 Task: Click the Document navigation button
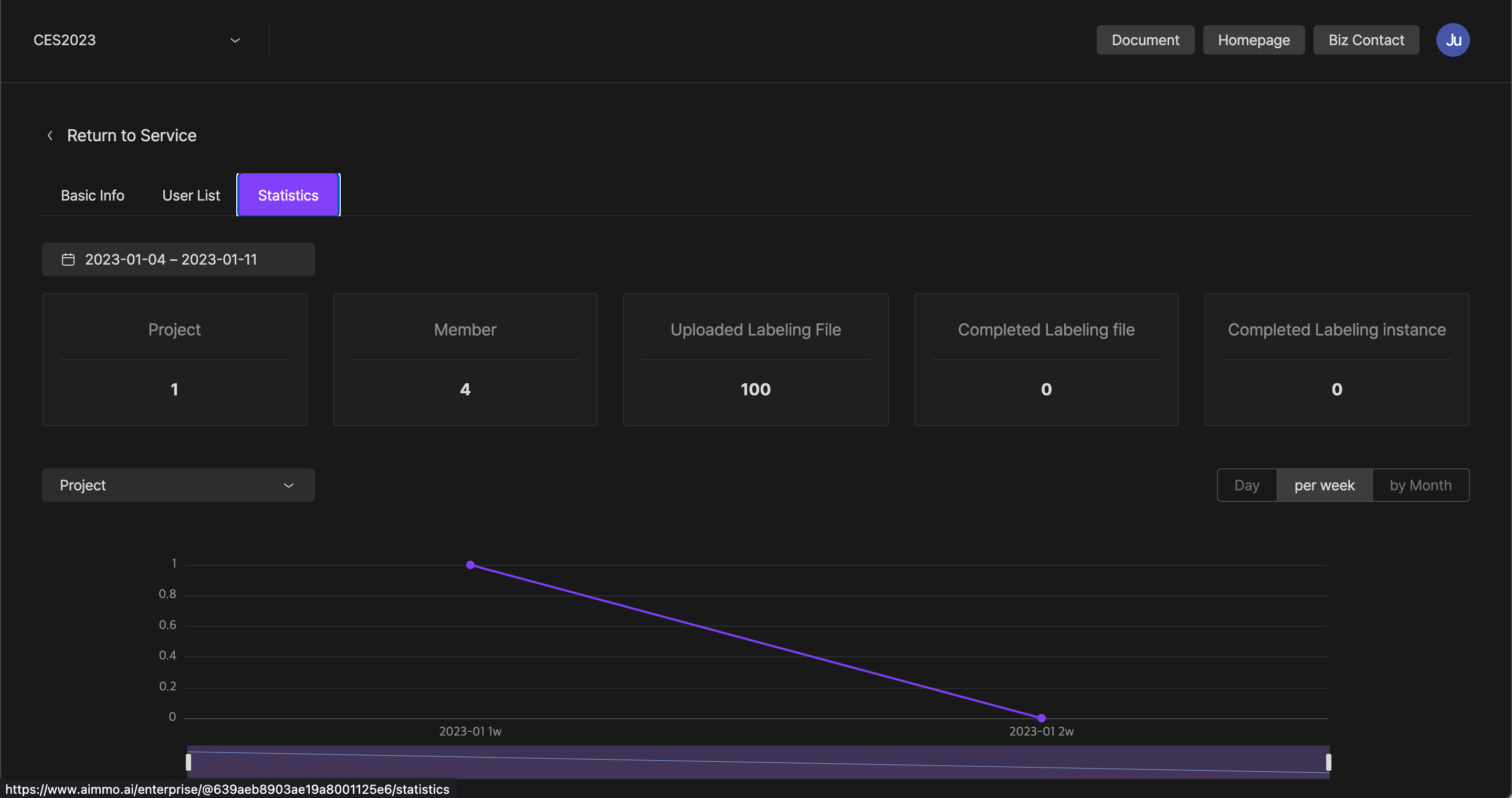[1145, 40]
